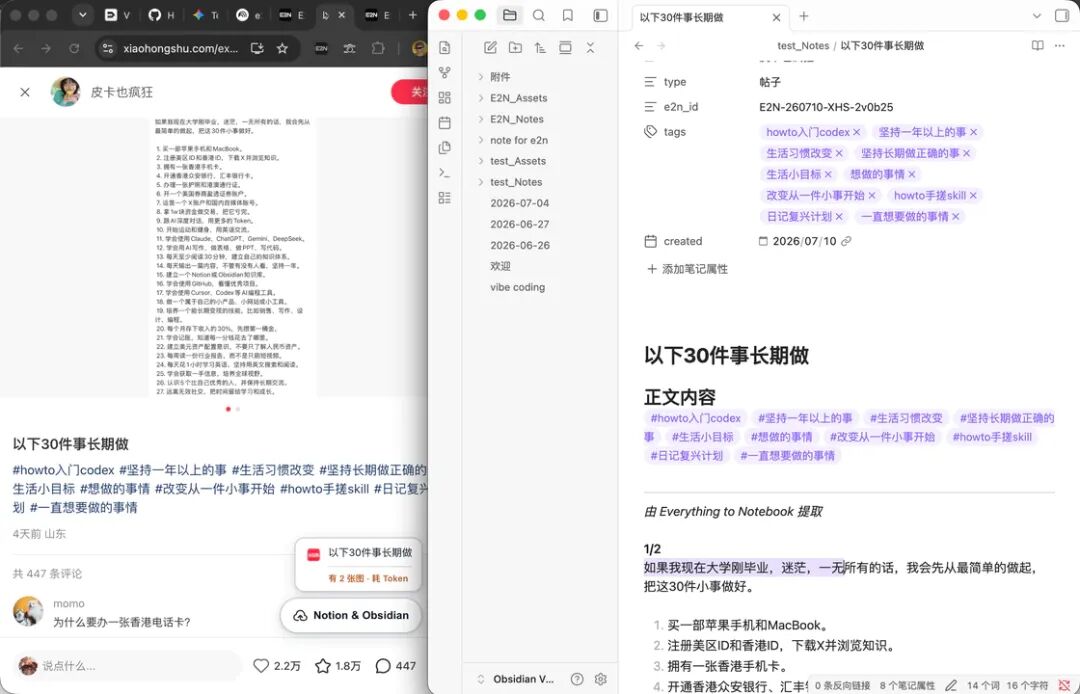Reload the xiaohongshu page in the browser
Image resolution: width=1080 pixels, height=694 pixels.
[74, 48]
